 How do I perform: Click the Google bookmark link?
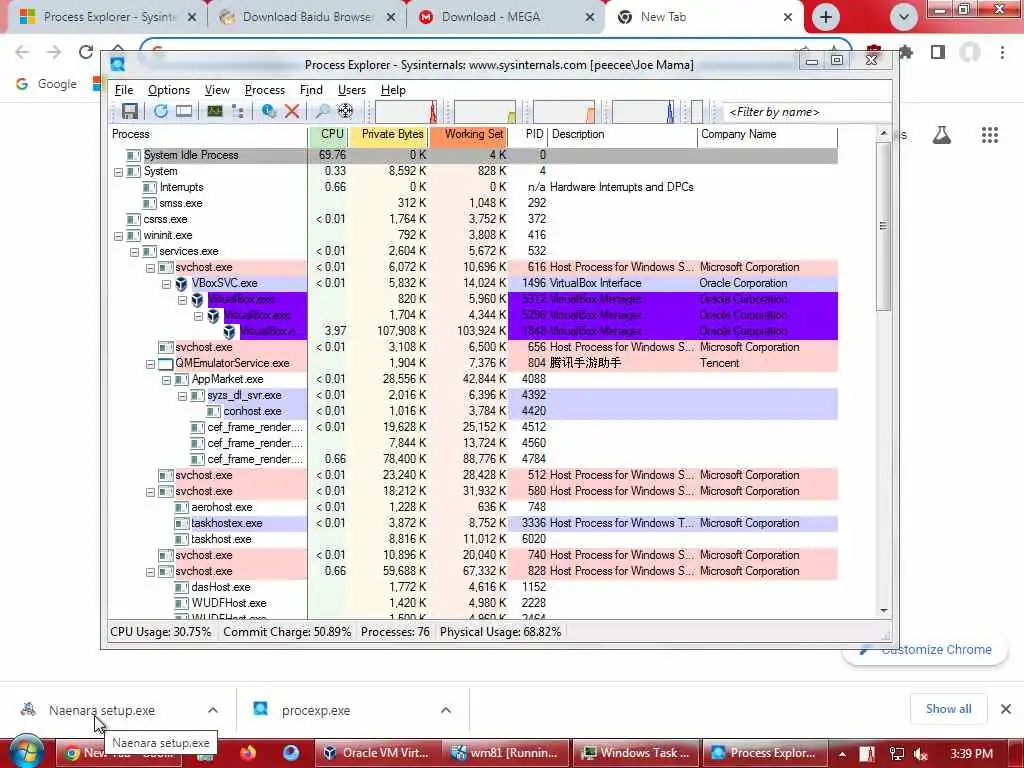(x=47, y=84)
